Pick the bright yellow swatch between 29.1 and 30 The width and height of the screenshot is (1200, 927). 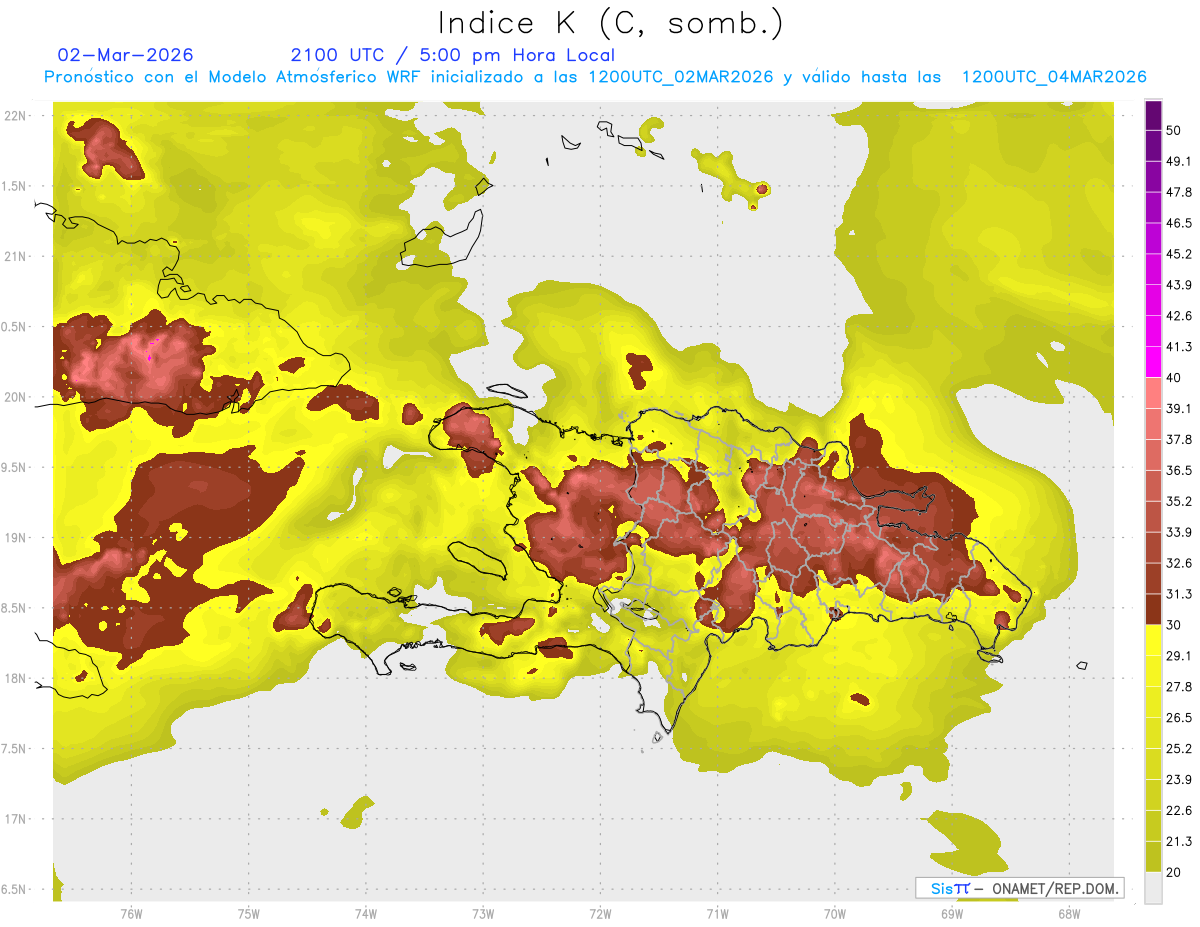pyautogui.click(x=1153, y=640)
